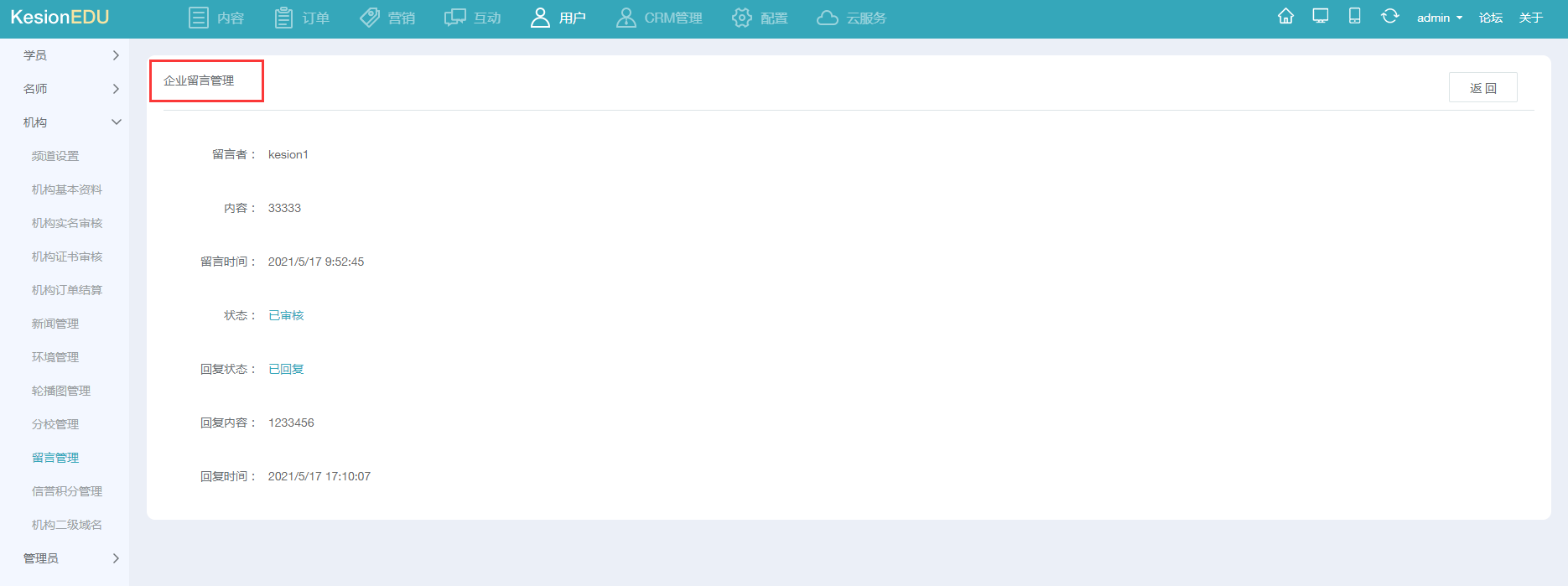1568x586 pixels.
Task: Click the home icon in top bar
Action: pyautogui.click(x=1285, y=17)
